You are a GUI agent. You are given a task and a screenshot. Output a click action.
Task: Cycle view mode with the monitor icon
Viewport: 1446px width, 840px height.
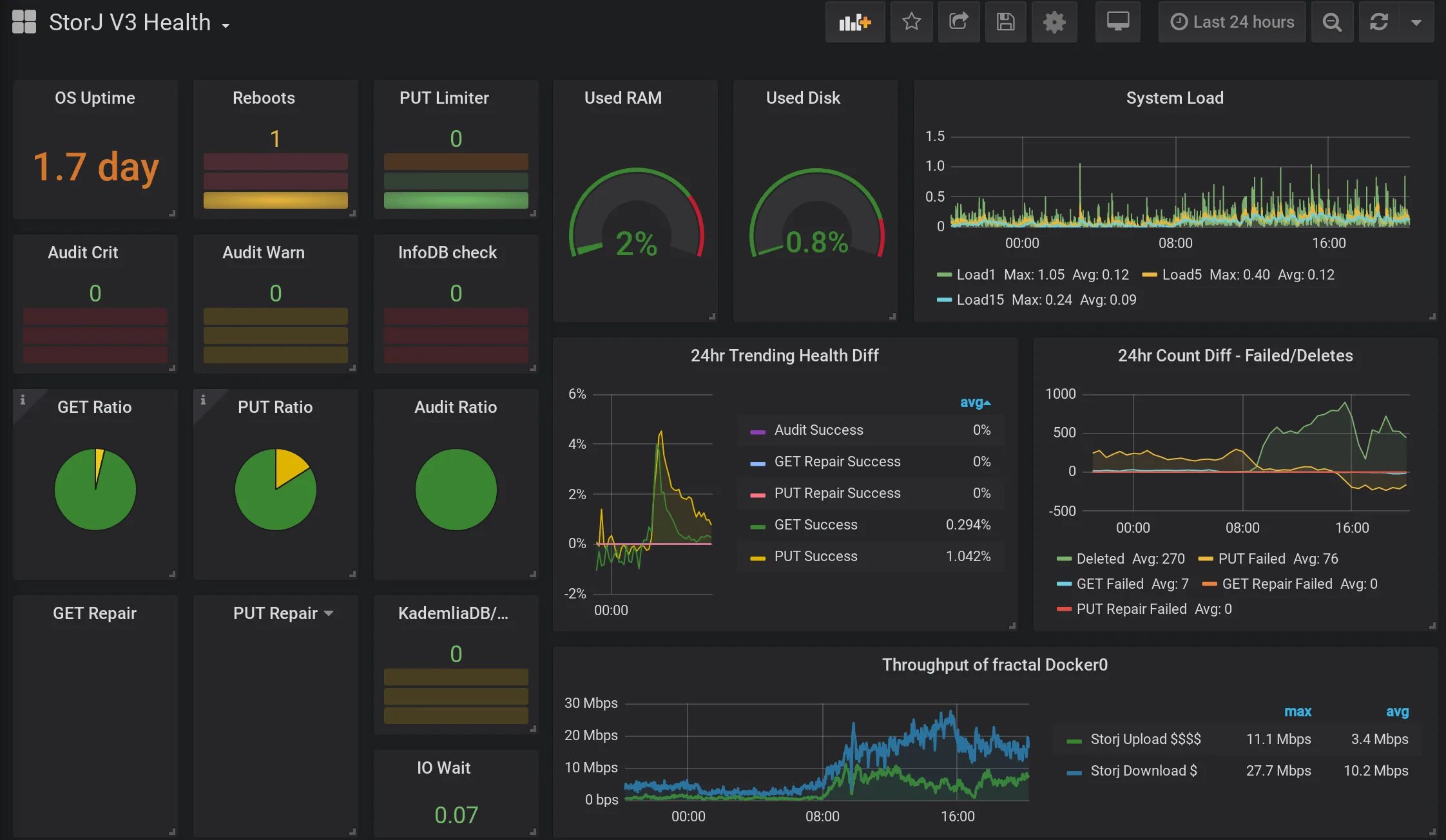tap(1117, 23)
